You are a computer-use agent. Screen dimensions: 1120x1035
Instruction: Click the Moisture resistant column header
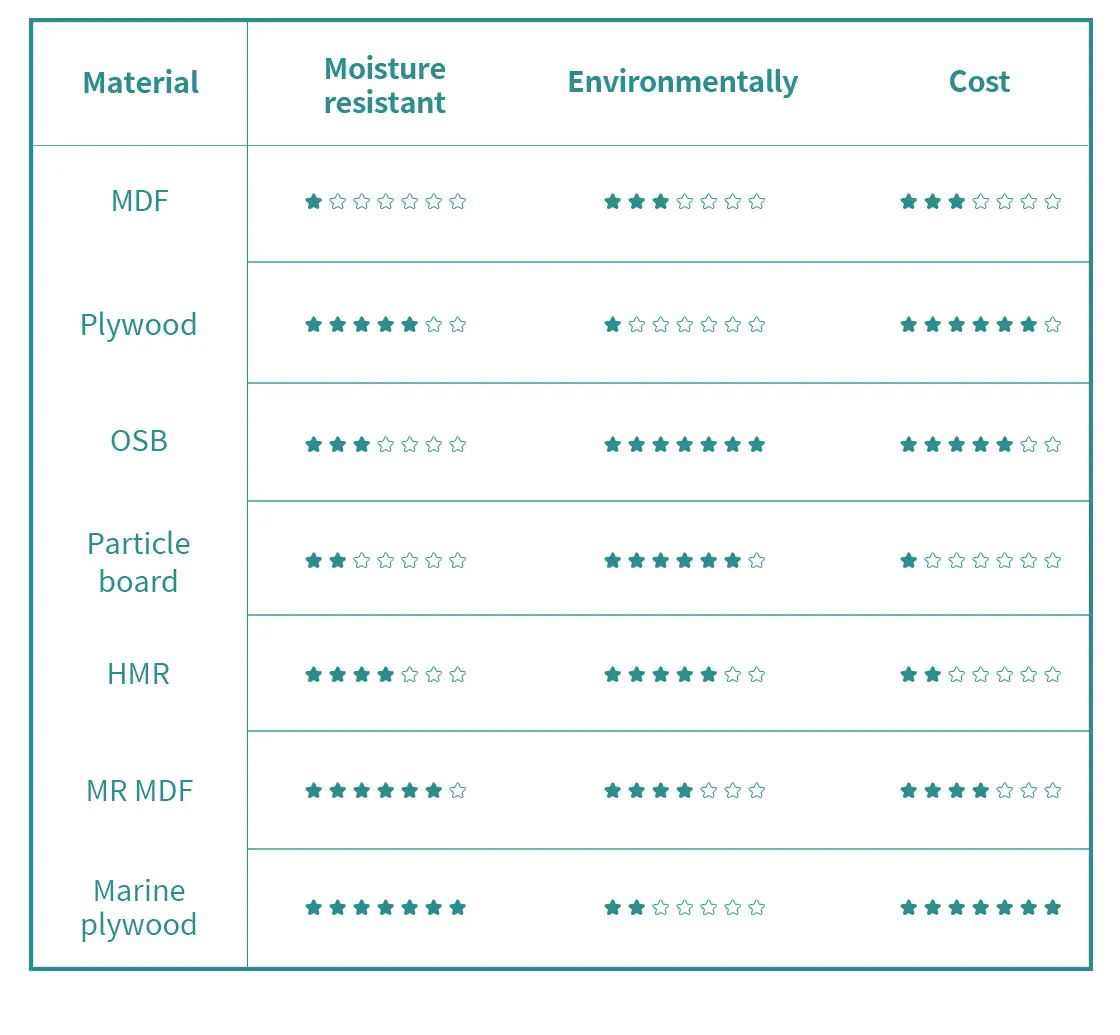click(385, 85)
